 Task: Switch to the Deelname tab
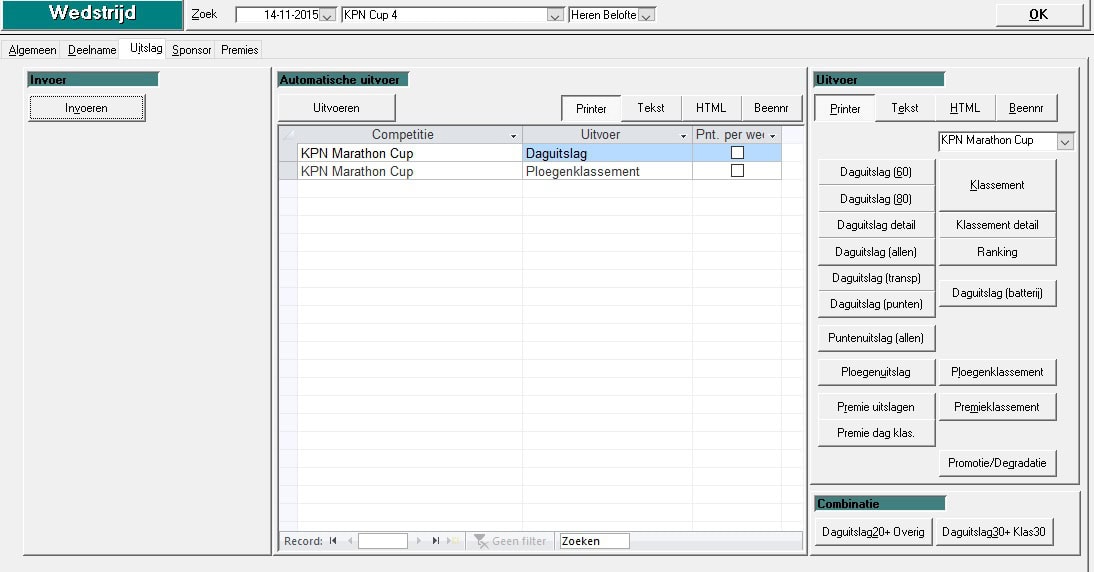coord(92,50)
